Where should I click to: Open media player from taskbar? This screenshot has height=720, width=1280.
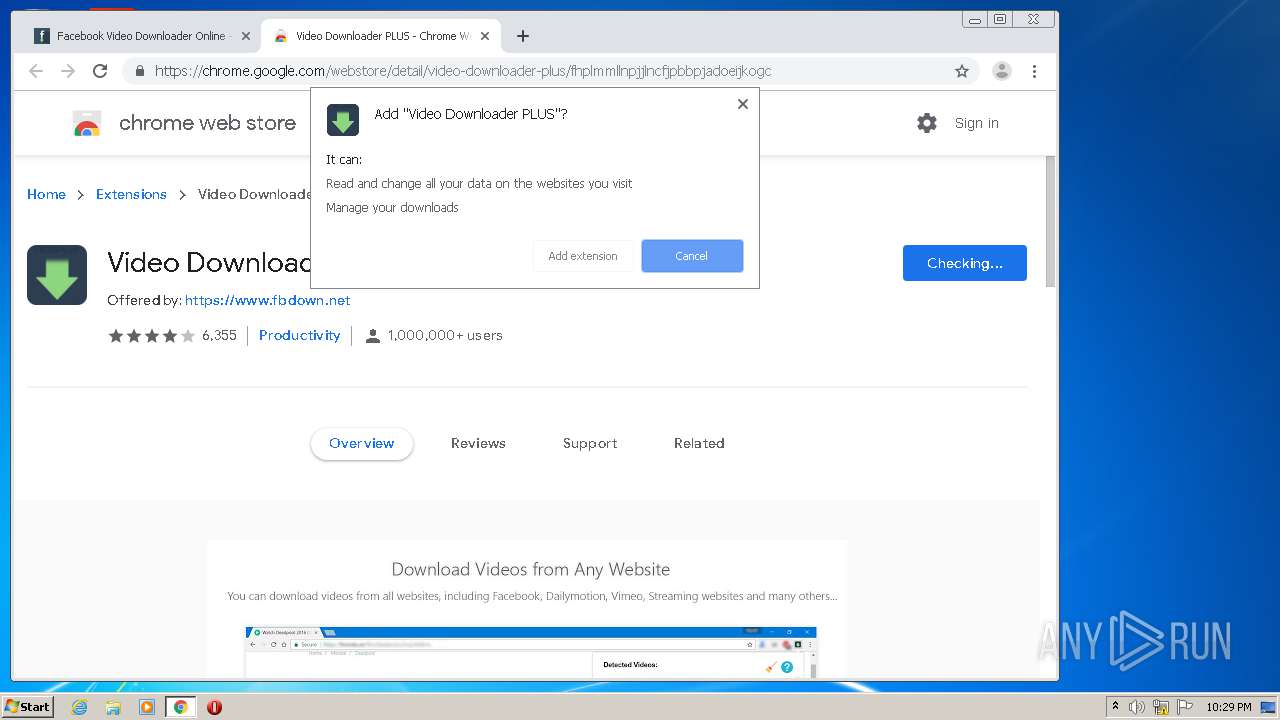pyautogui.click(x=147, y=707)
